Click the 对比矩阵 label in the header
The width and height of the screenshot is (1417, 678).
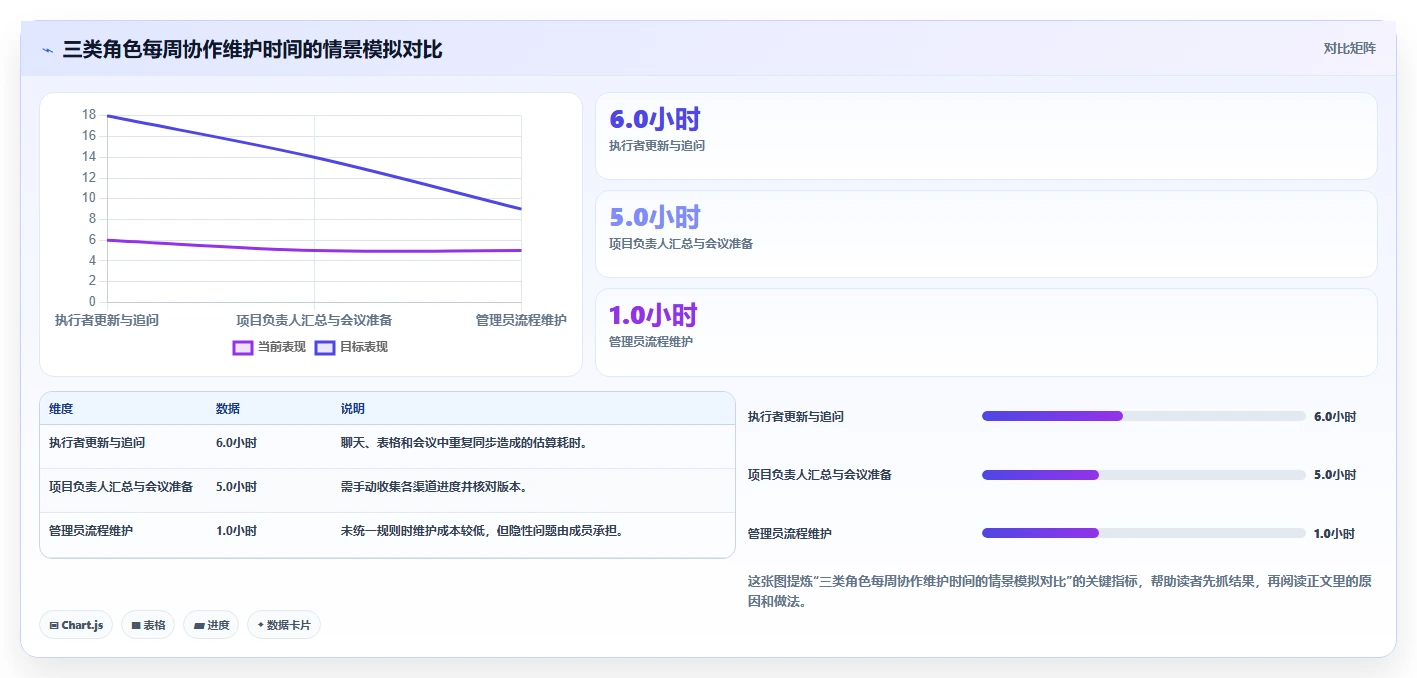(x=1349, y=48)
